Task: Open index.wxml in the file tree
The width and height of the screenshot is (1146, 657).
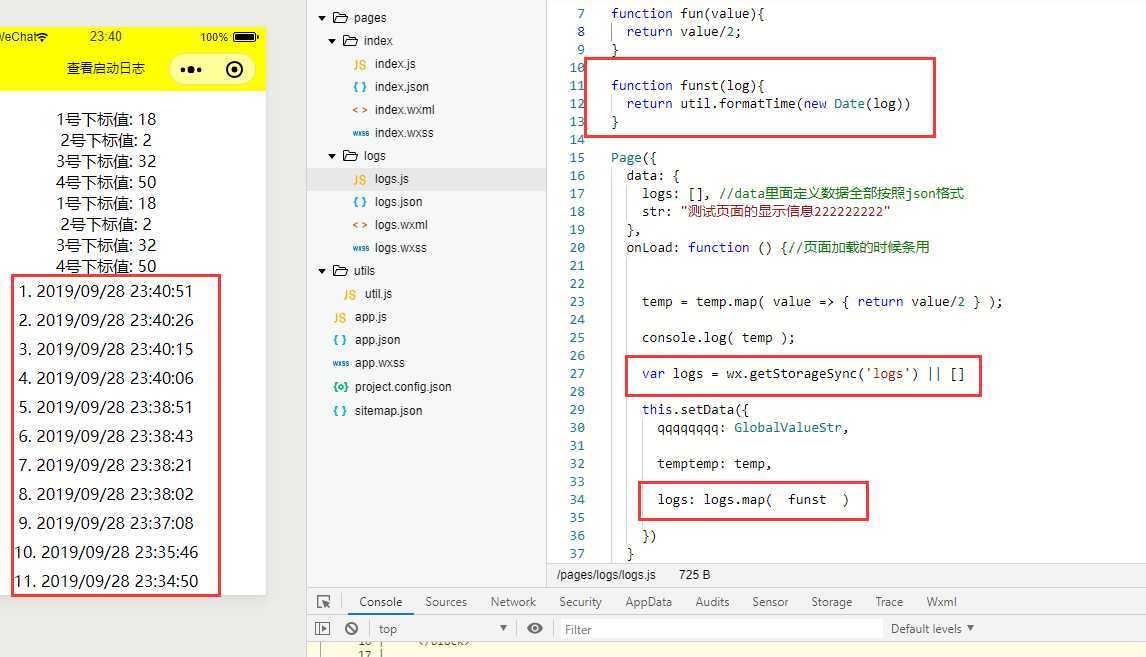Action: [x=404, y=110]
